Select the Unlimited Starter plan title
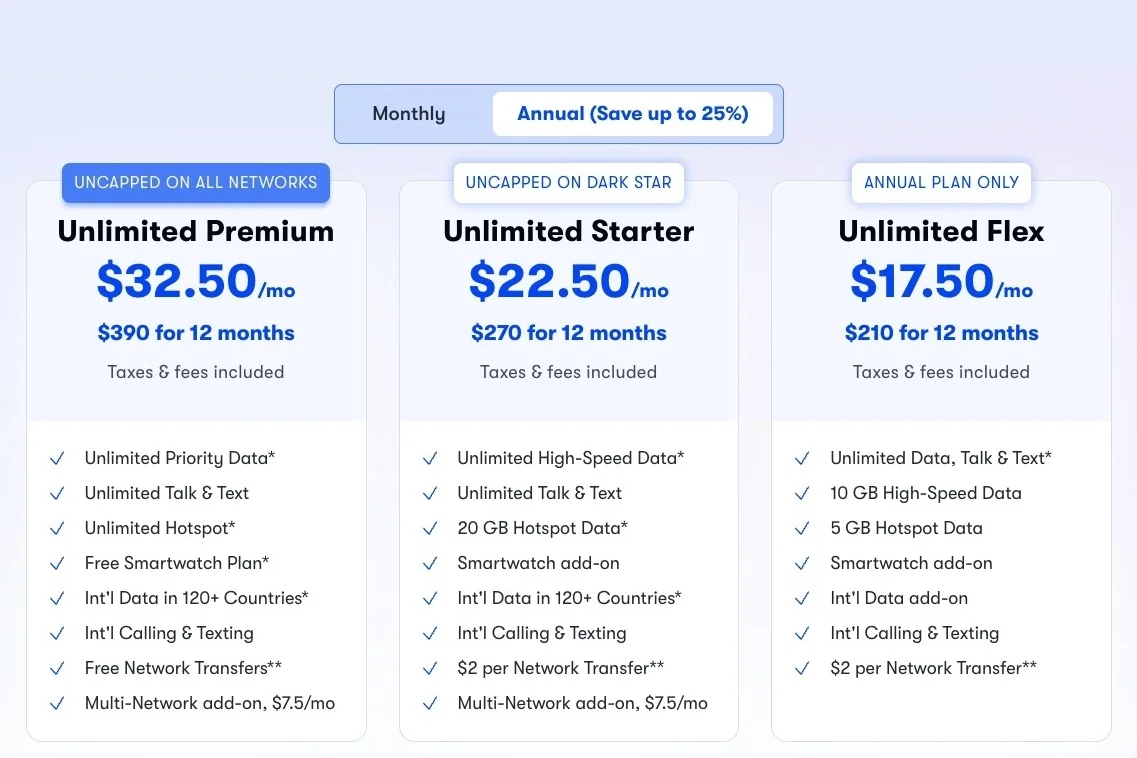 (x=568, y=231)
